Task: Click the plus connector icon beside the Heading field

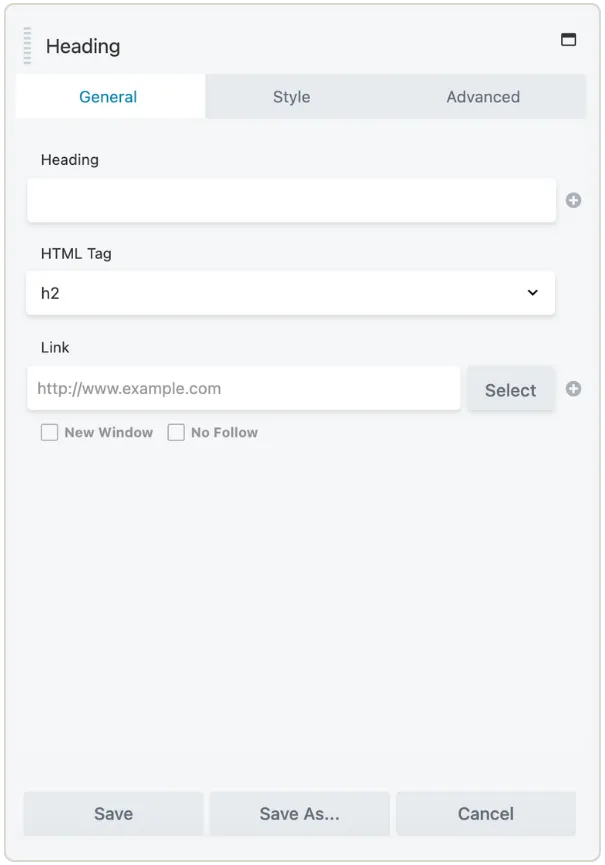Action: (574, 200)
